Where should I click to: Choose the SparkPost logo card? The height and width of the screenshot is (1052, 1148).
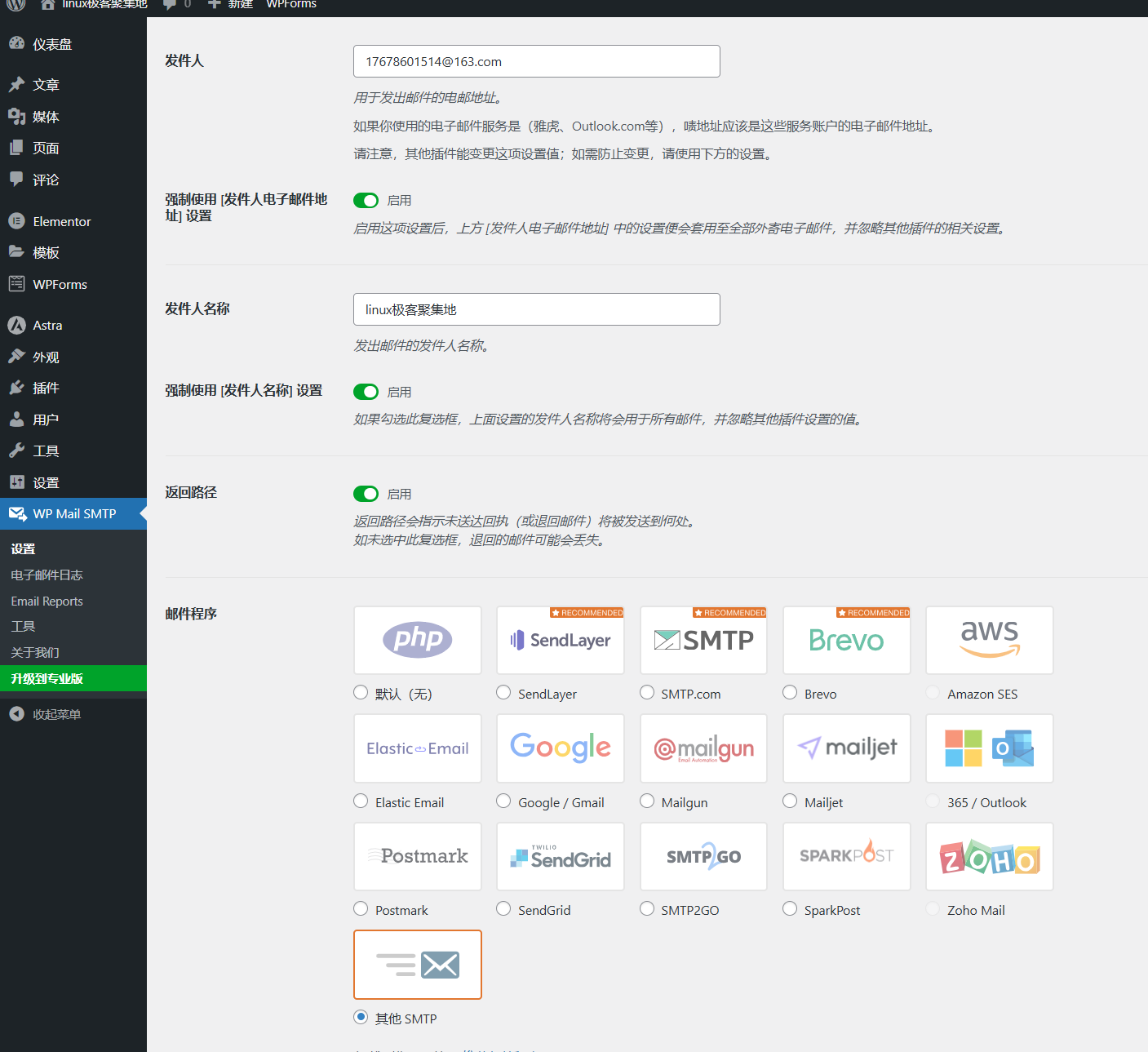(847, 856)
